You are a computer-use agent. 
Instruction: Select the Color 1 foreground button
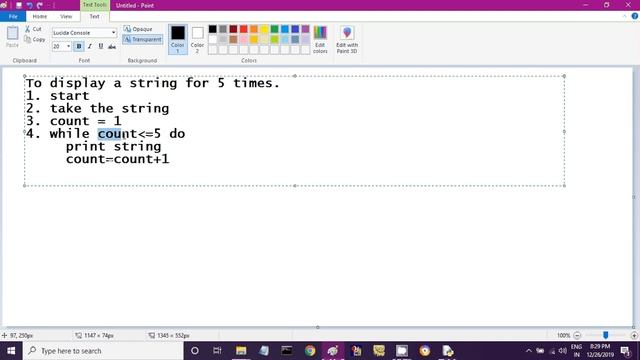click(x=178, y=39)
